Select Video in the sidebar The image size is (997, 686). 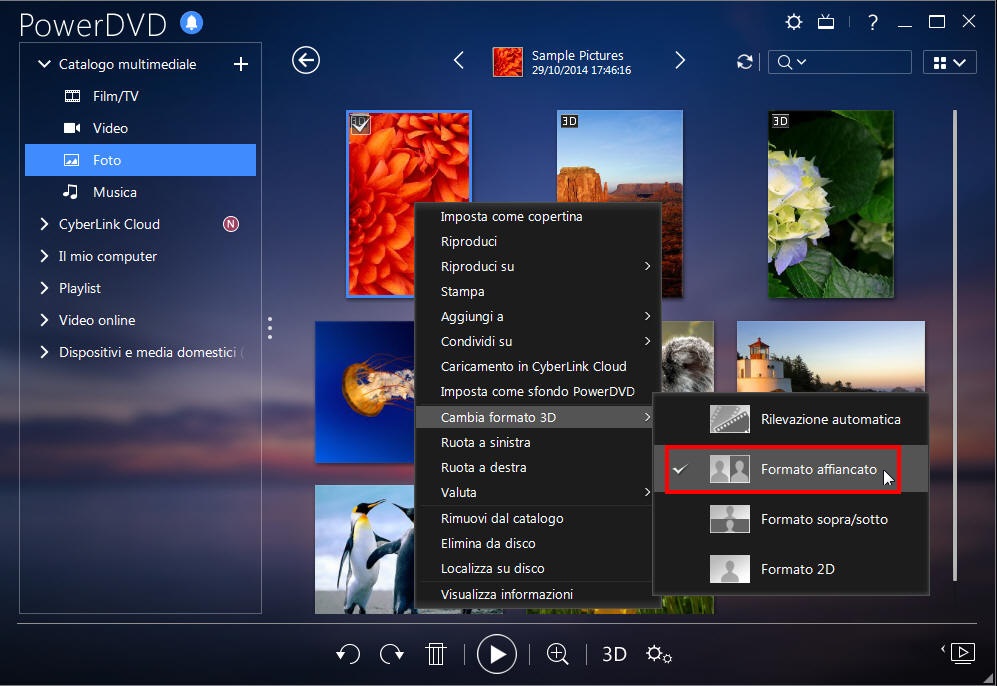click(x=141, y=128)
